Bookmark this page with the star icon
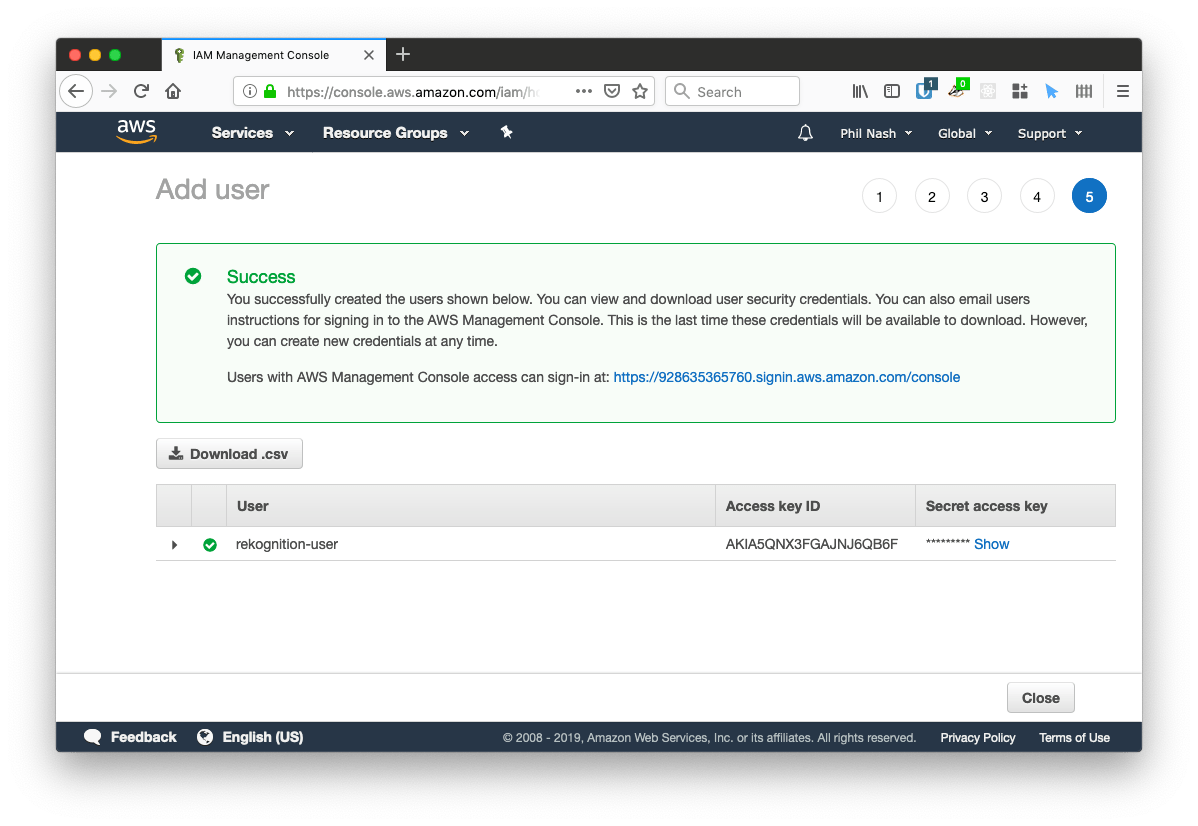The height and width of the screenshot is (826, 1198). click(640, 92)
